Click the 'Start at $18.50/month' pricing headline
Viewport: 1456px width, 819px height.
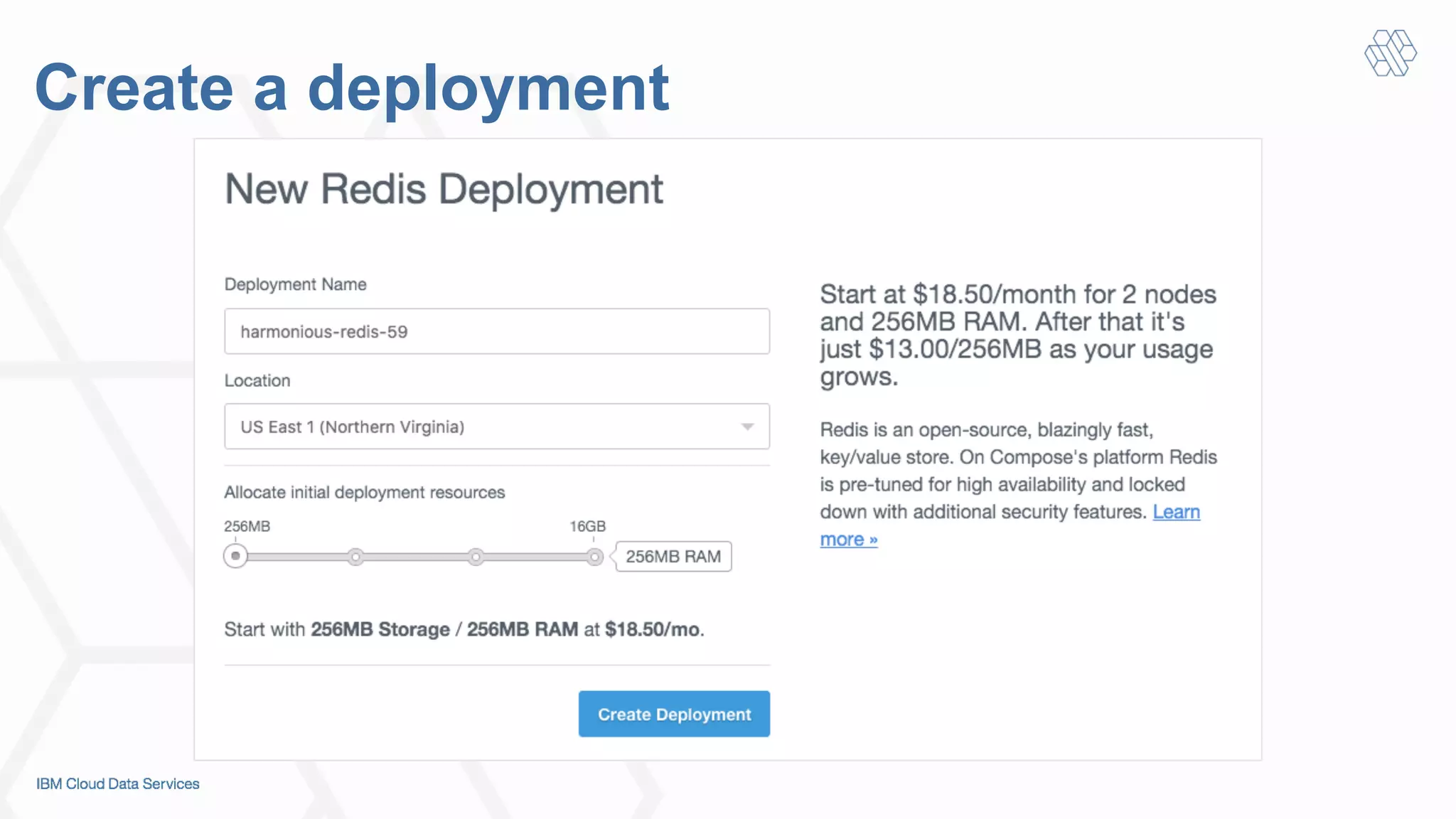pos(1018,335)
